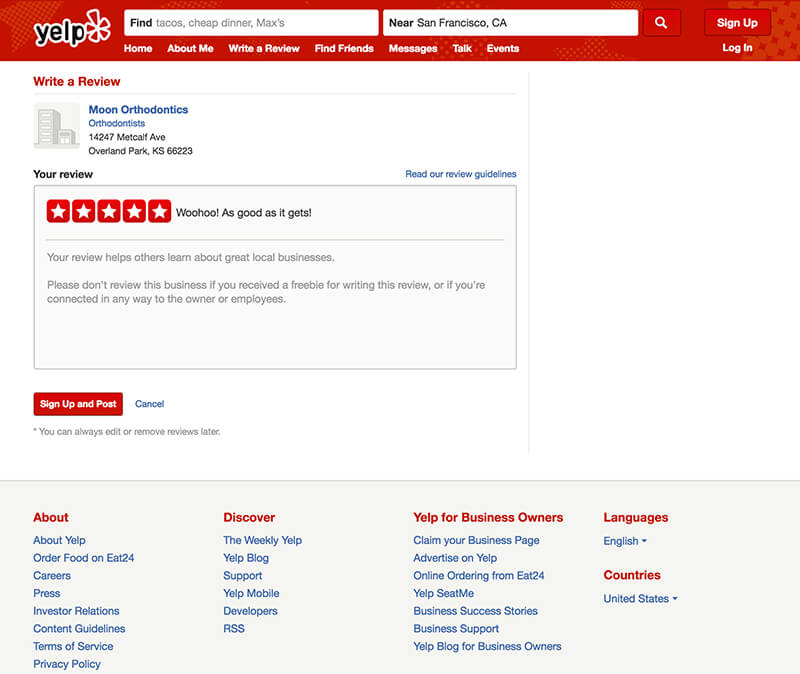The height and width of the screenshot is (674, 800).
Task: Click the Moon Orthodontics building thumbnail
Action: [x=56, y=126]
